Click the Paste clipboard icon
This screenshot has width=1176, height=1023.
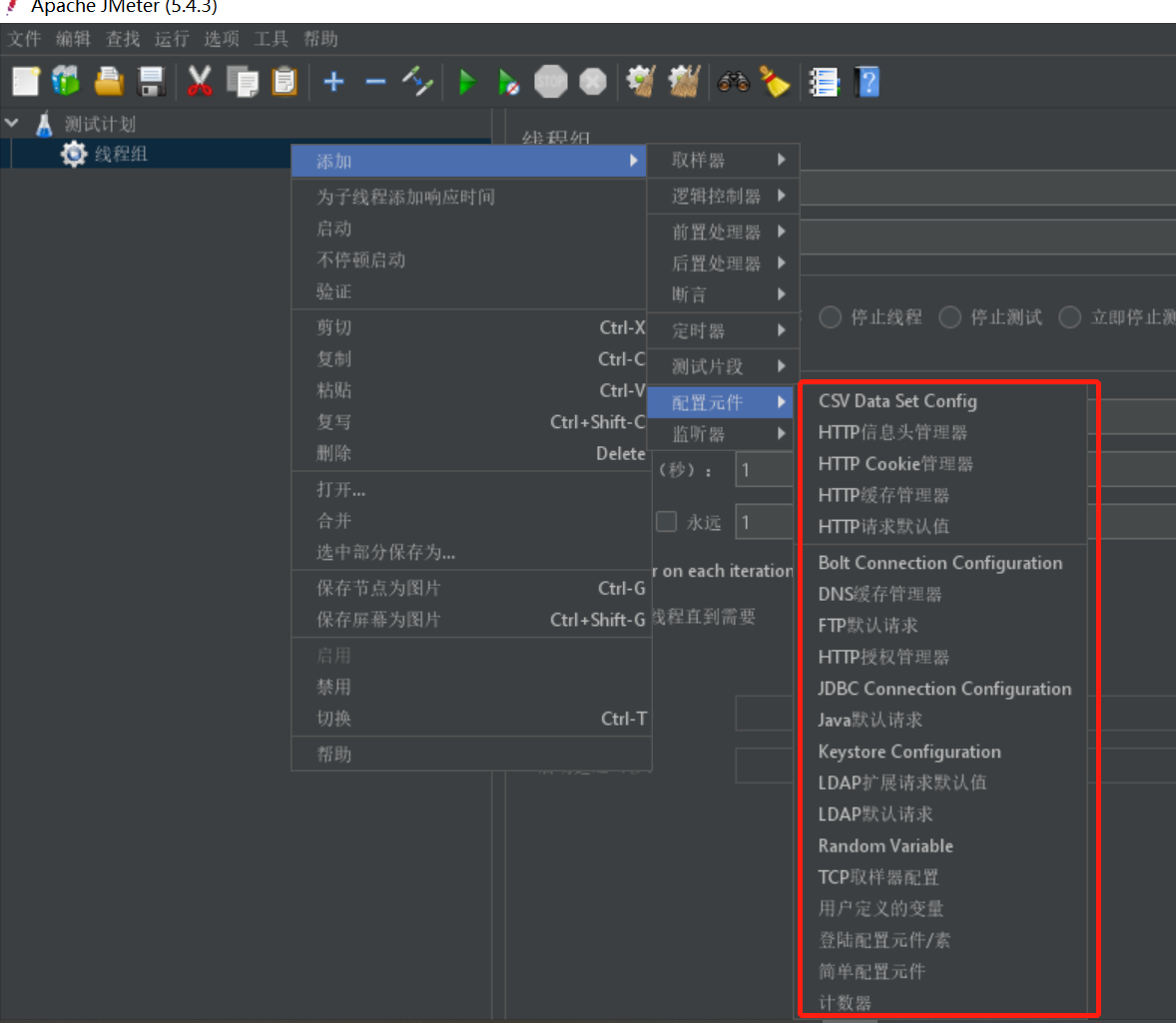point(285,82)
